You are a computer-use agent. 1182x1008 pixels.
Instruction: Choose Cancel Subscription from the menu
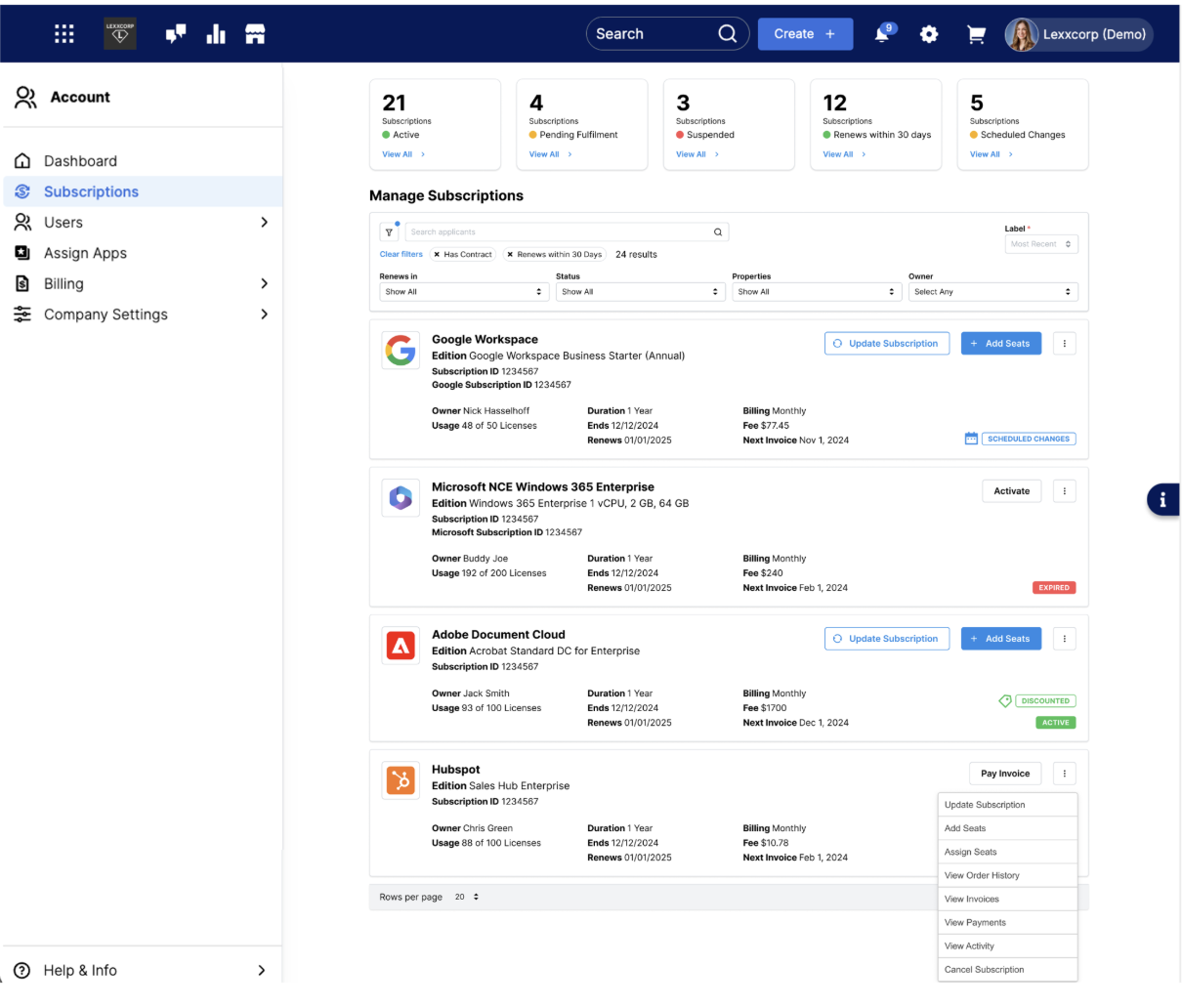(x=985, y=970)
